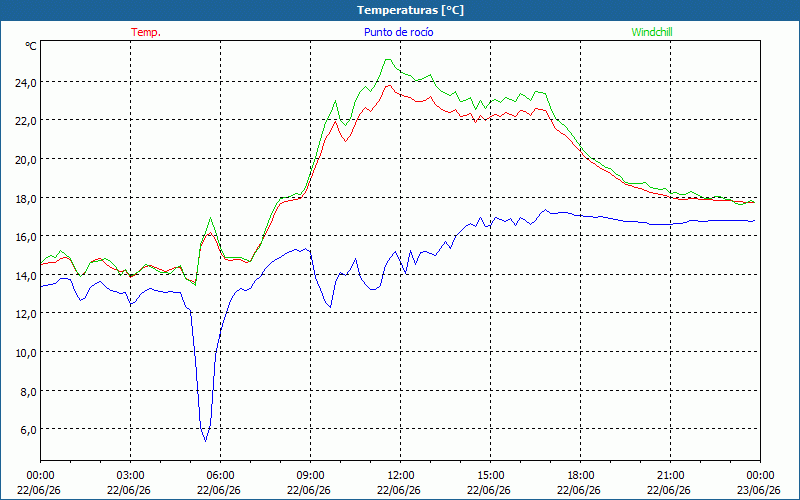Click the 23/06/26 date label on the x-axis
The height and width of the screenshot is (500, 800).
point(759,490)
